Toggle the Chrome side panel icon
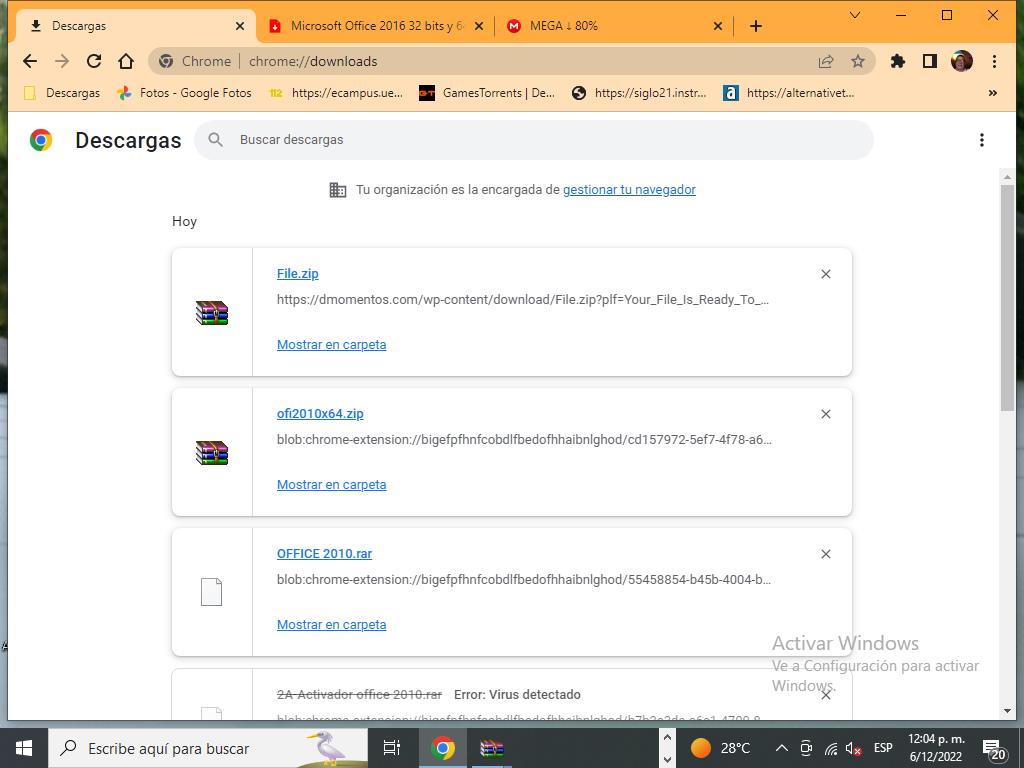 929,61
